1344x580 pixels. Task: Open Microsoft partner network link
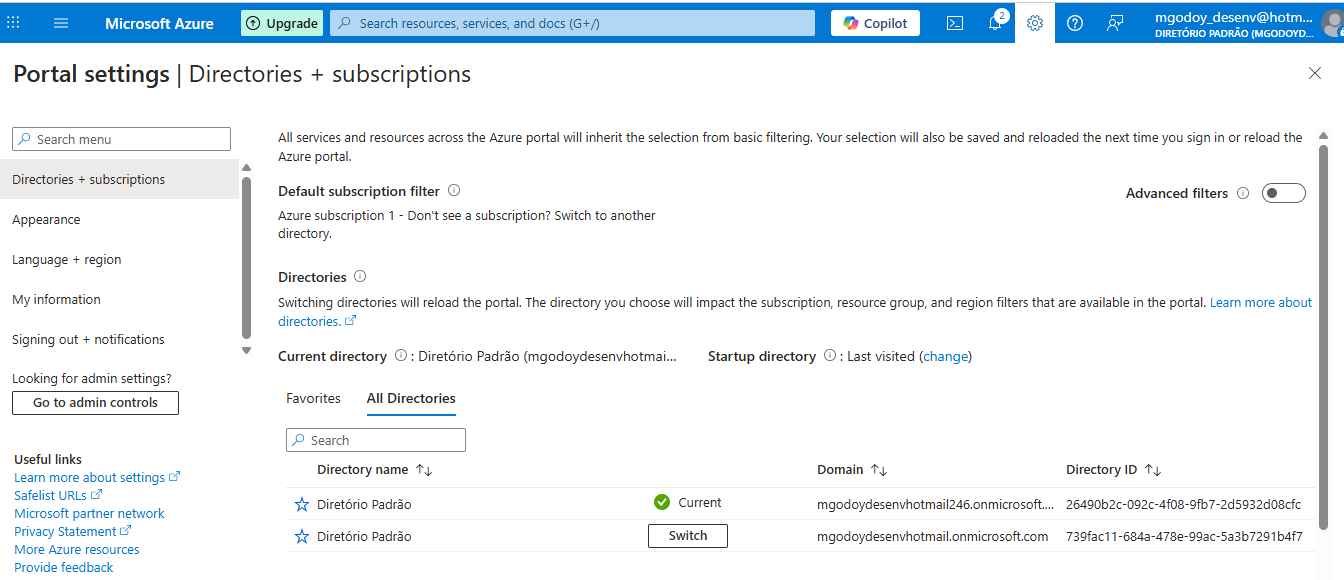click(x=89, y=514)
